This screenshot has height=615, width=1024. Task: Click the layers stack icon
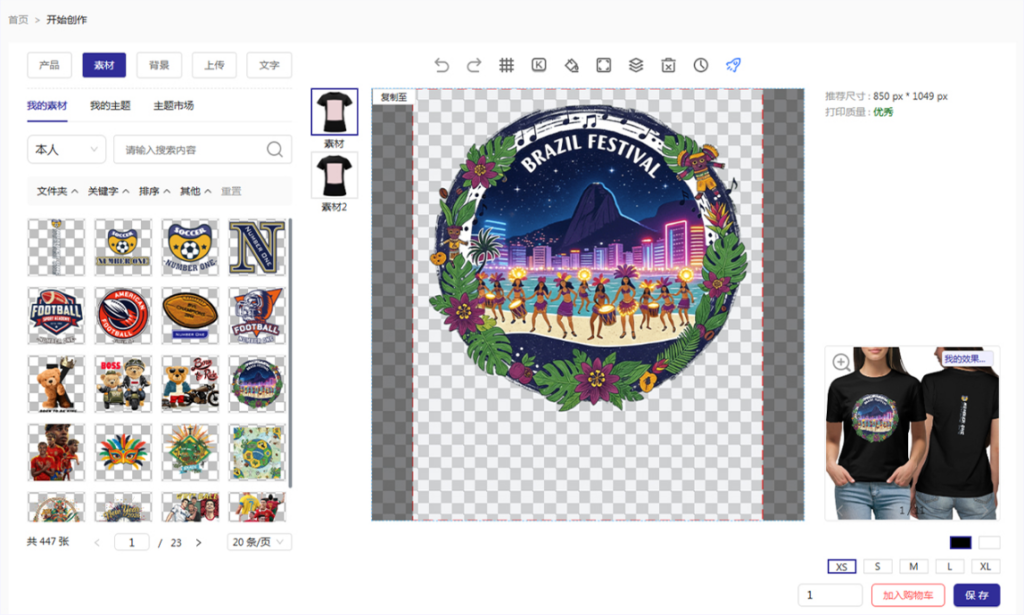[x=636, y=65]
